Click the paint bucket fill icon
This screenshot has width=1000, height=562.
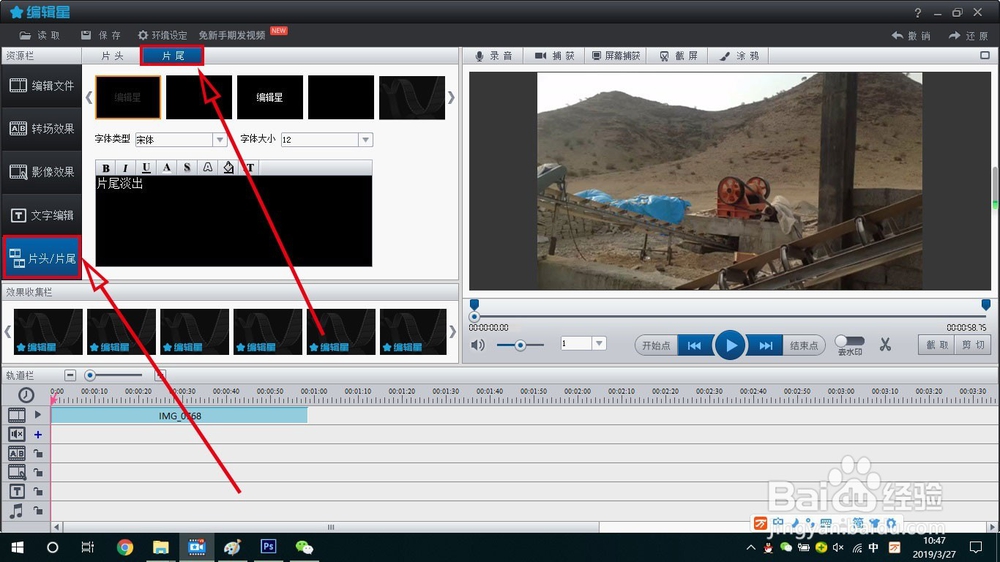click(x=228, y=168)
